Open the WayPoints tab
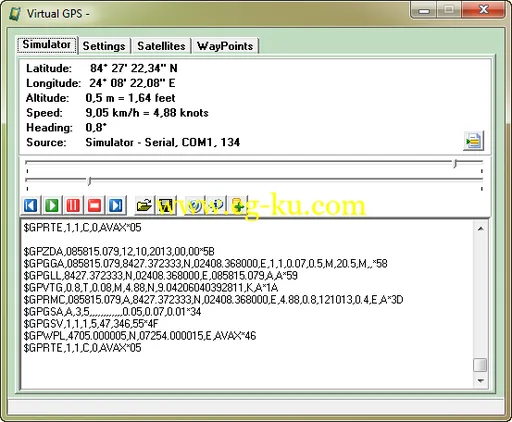The image size is (512, 422). (225, 46)
